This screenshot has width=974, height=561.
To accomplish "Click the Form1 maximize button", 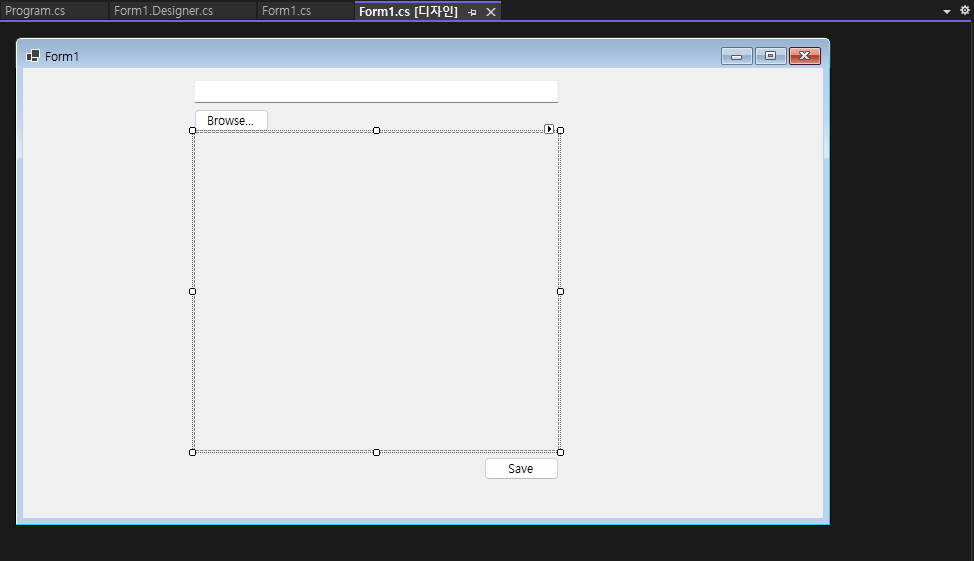I will click(770, 56).
